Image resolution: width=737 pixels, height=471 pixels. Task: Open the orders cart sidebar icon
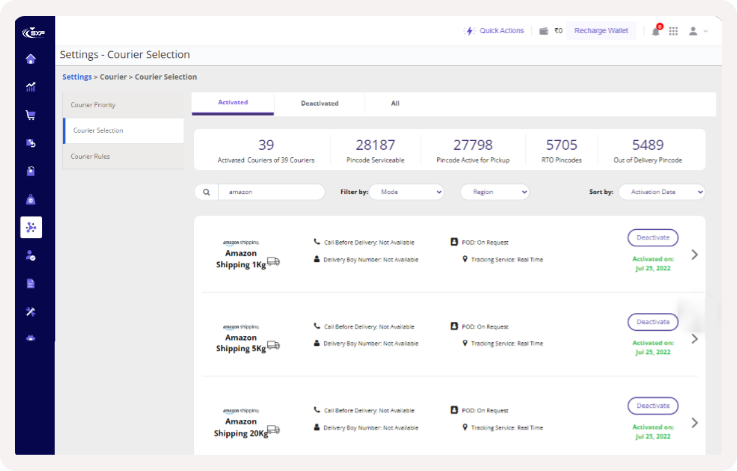coord(31,115)
